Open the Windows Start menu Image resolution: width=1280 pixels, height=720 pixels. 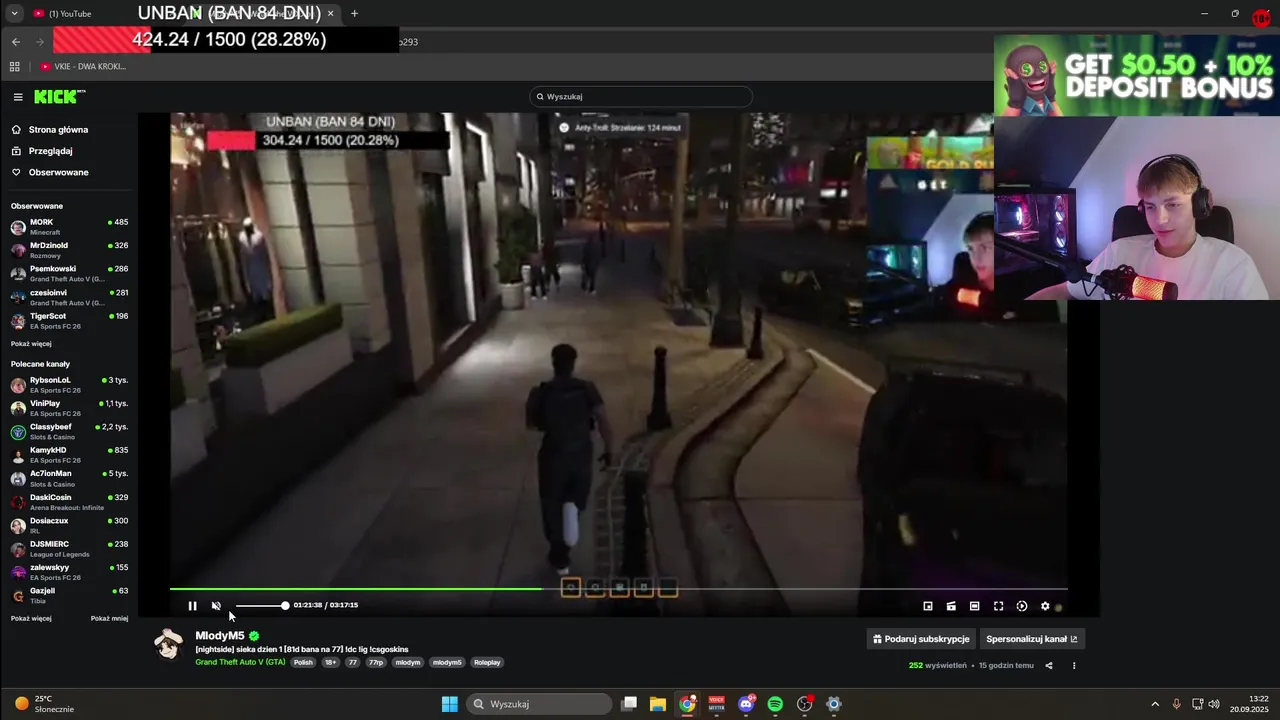(449, 704)
